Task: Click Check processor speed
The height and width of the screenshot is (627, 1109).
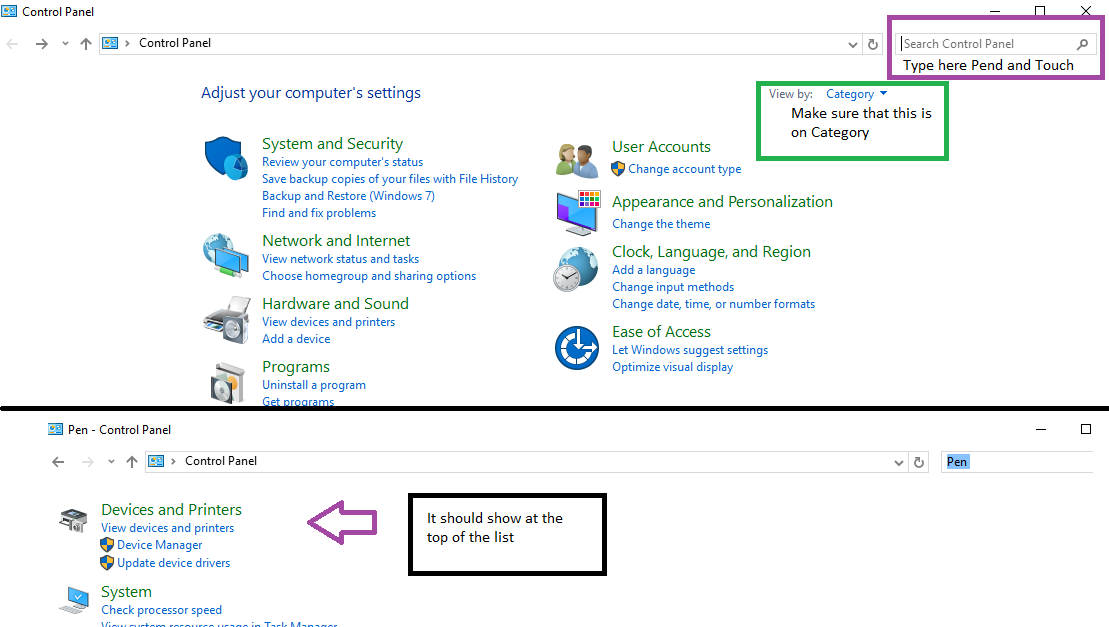Action: (161, 610)
